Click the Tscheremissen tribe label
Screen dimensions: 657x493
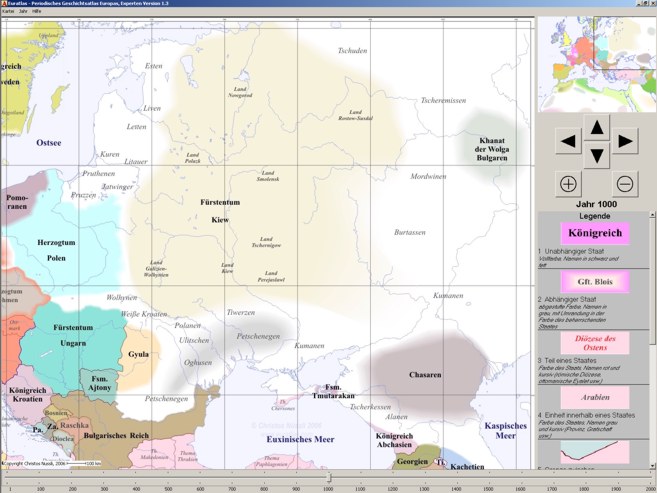click(x=443, y=101)
